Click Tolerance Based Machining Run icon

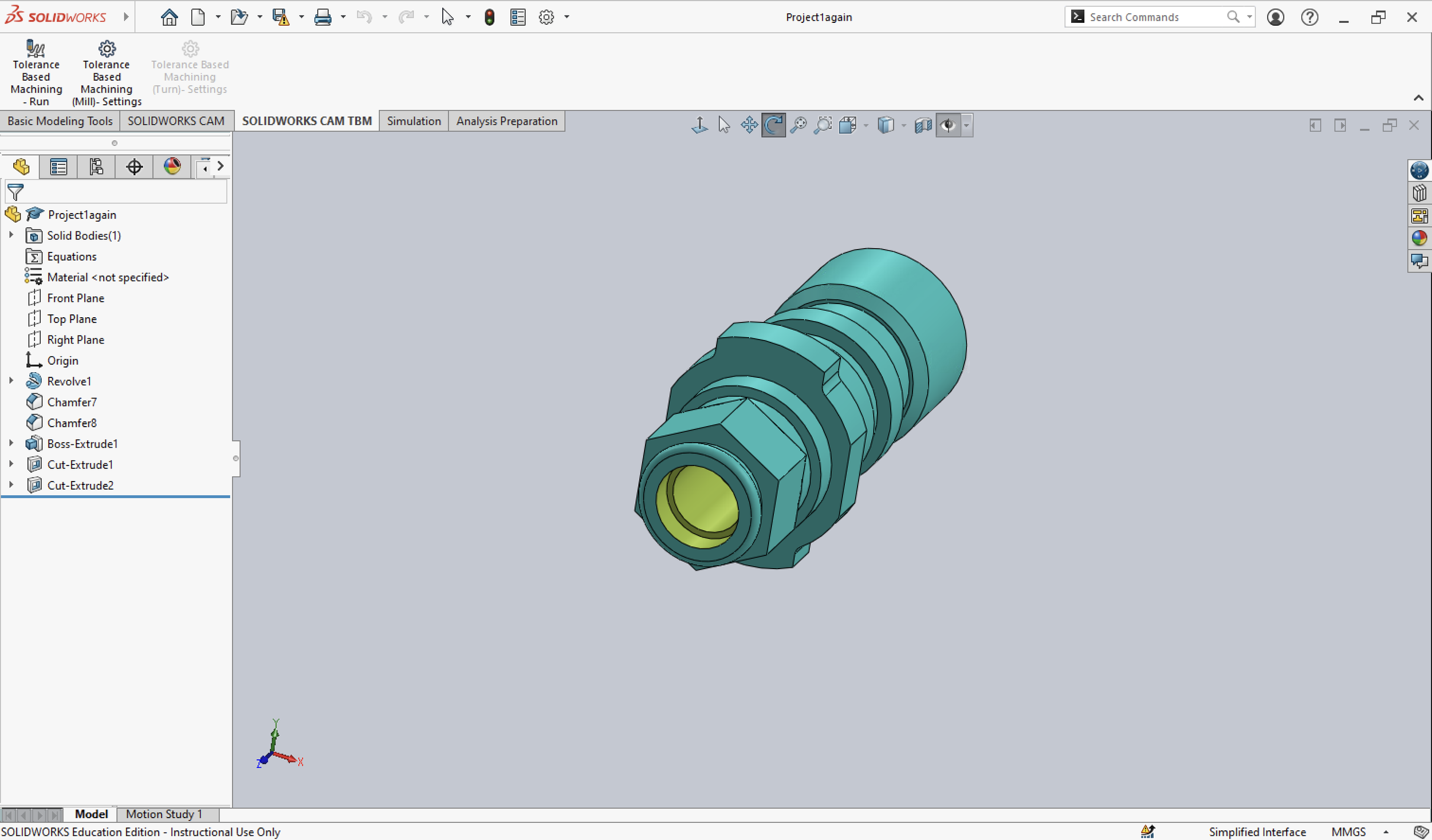[36, 49]
